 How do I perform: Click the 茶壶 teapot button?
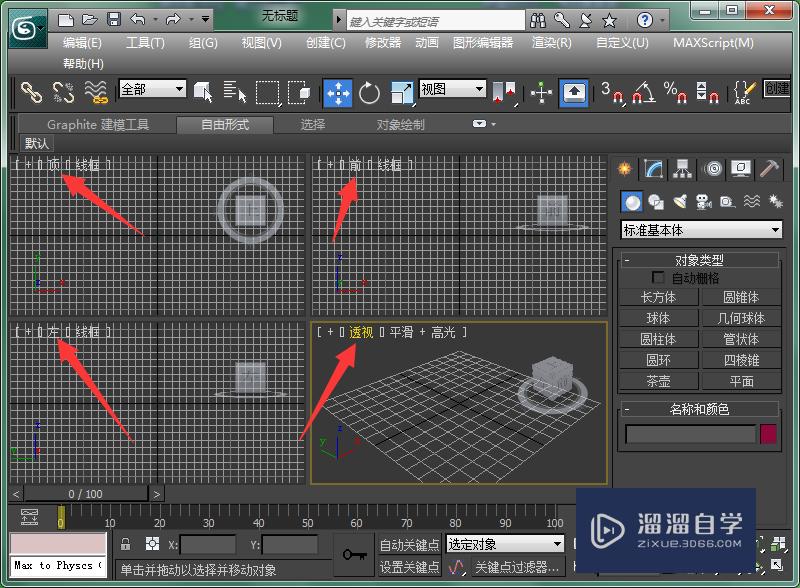658,381
